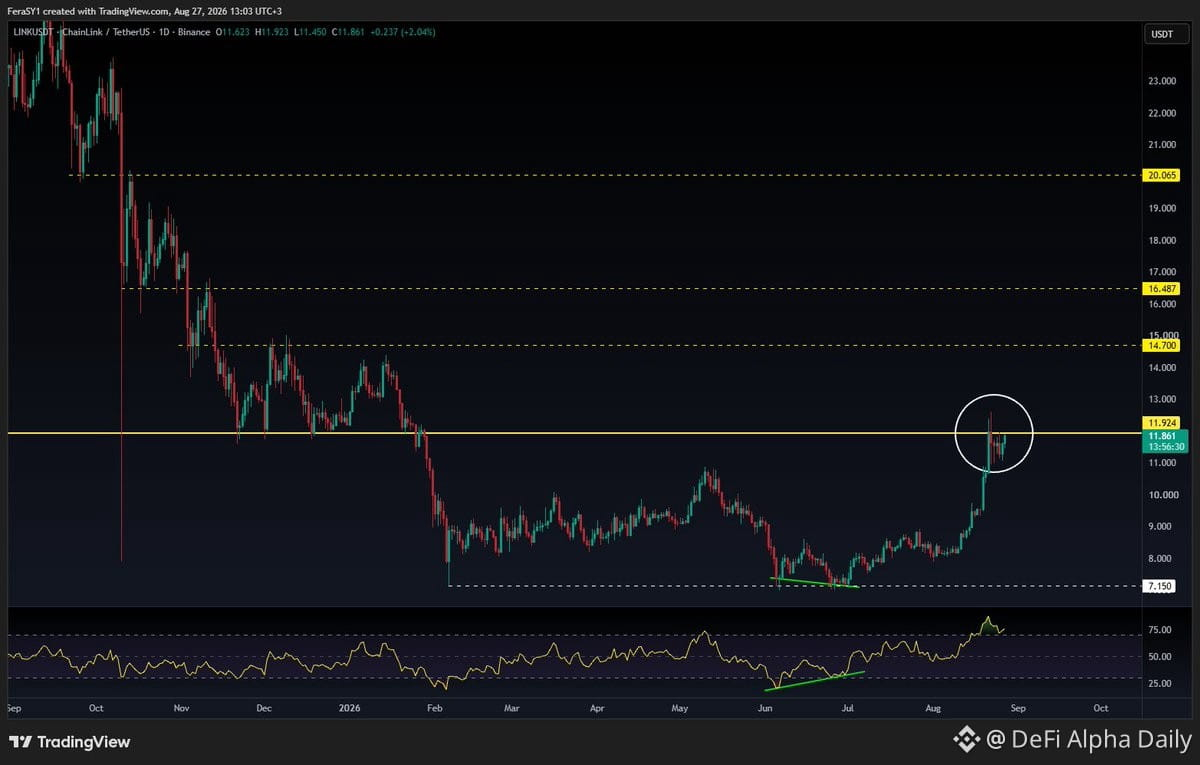Click the O11.623 open value
The height and width of the screenshot is (765, 1200).
(233, 32)
